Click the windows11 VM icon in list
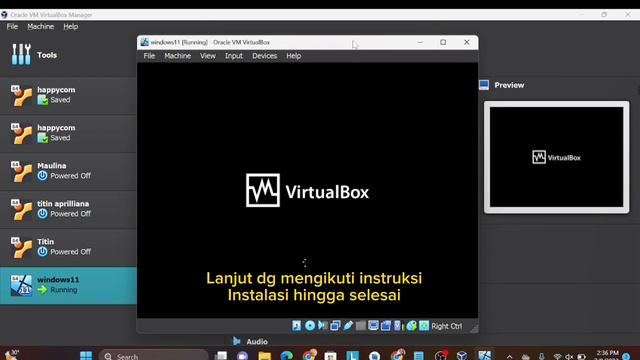Image resolution: width=640 pixels, height=360 pixels. pos(21,285)
